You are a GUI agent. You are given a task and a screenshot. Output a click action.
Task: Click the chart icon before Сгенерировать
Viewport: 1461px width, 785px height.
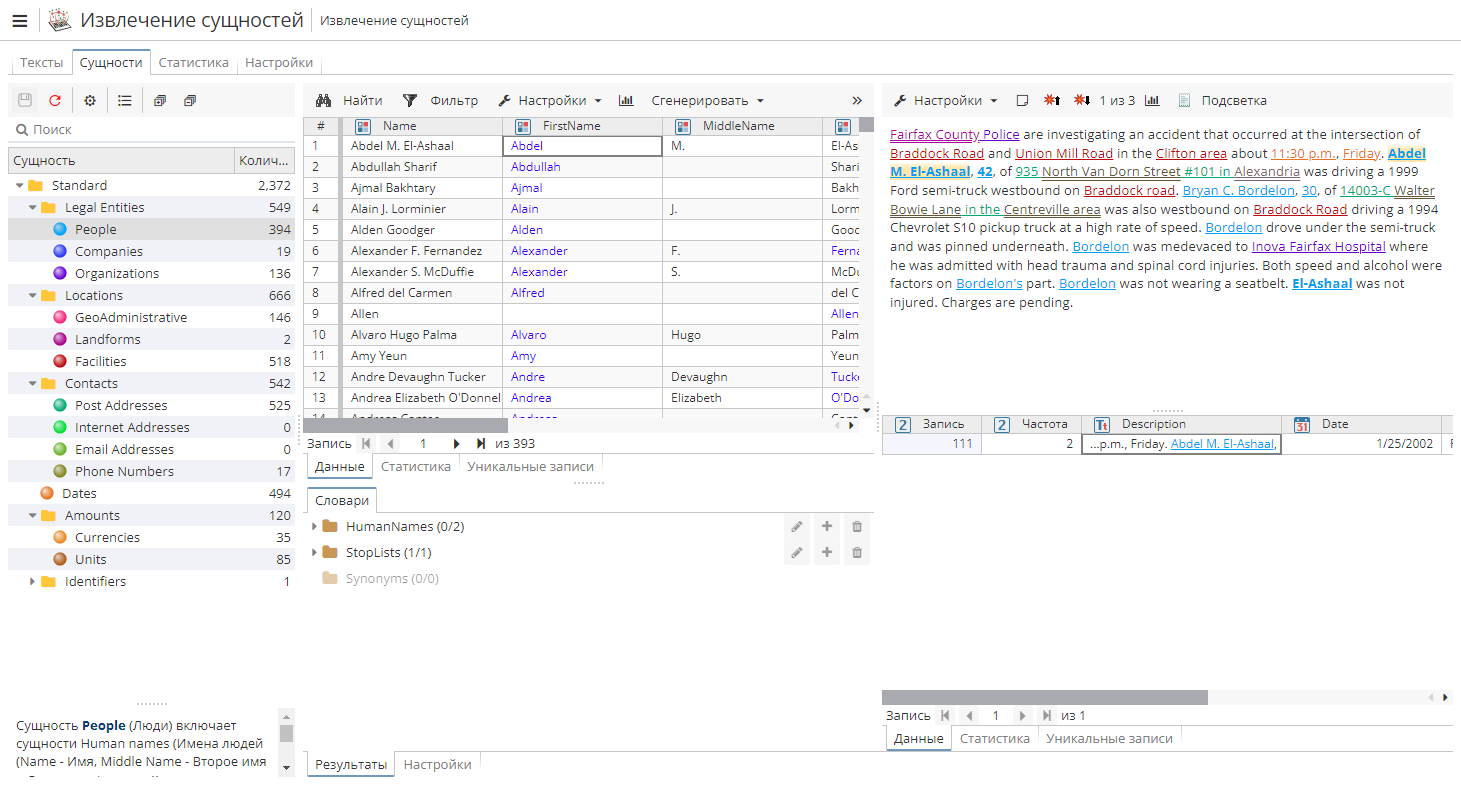point(626,101)
